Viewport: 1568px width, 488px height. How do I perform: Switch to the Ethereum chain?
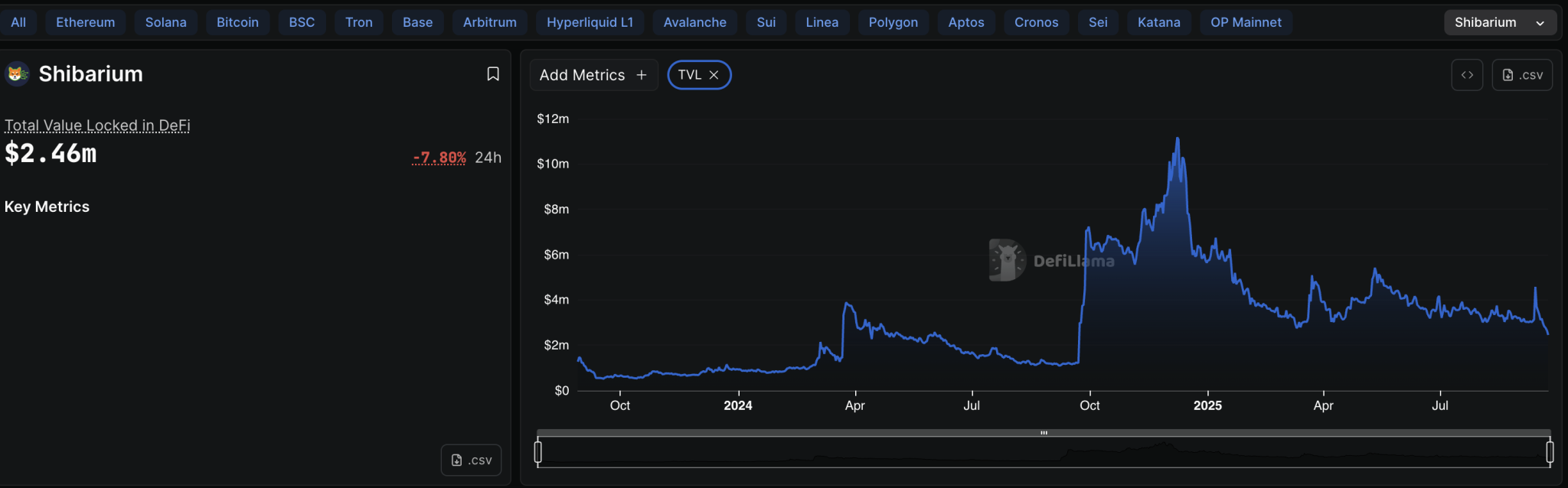[86, 22]
